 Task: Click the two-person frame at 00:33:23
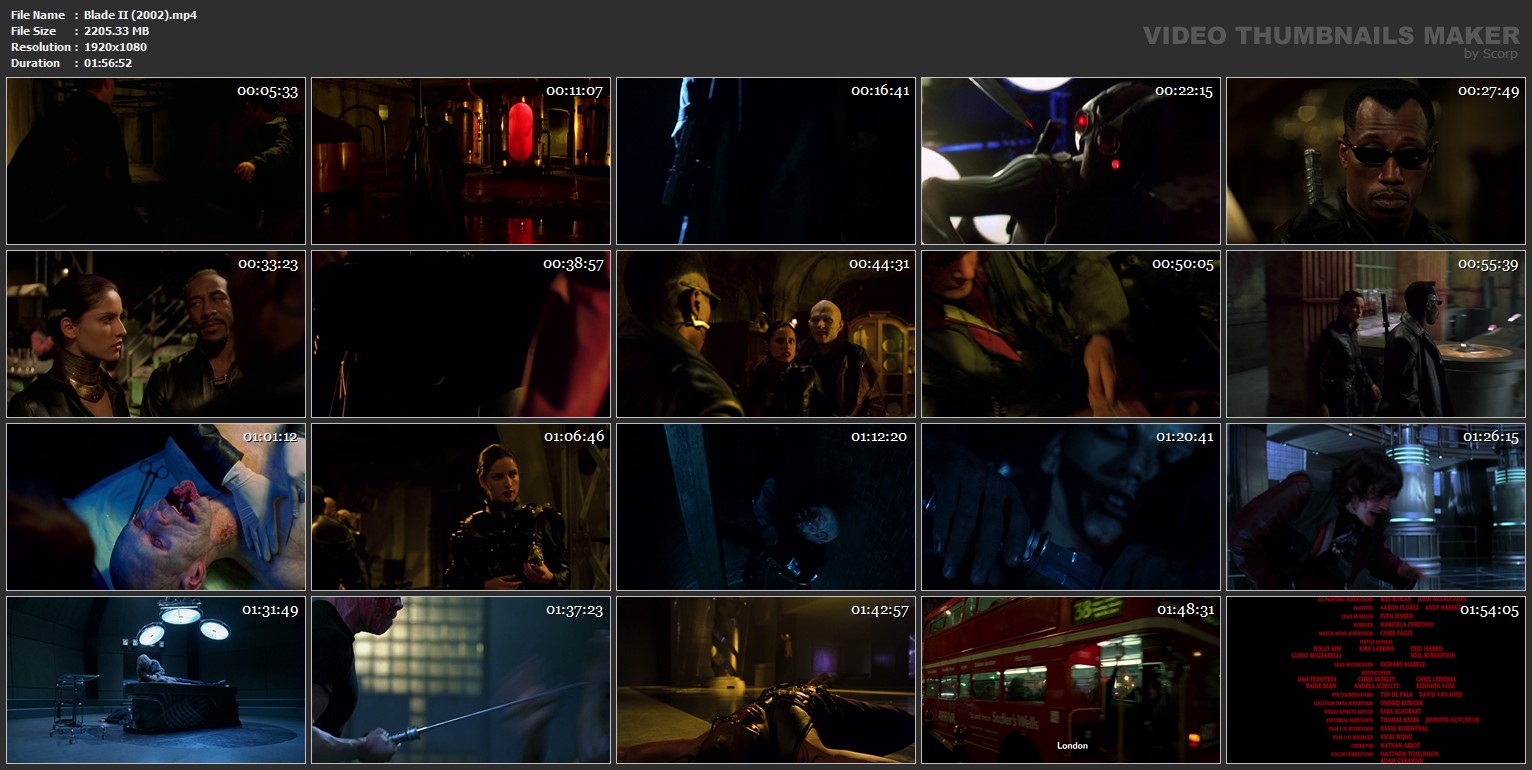click(156, 334)
